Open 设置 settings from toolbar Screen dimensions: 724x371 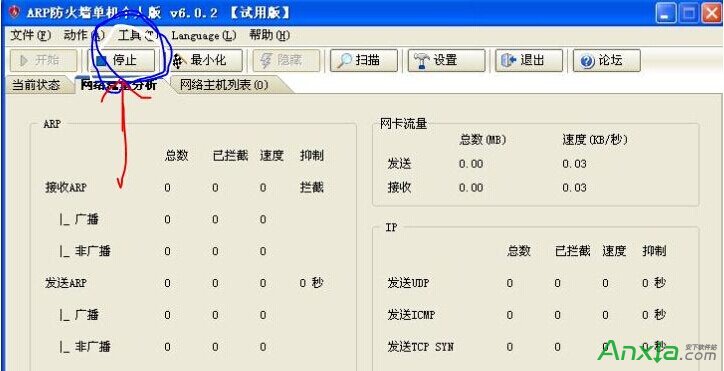[446, 61]
